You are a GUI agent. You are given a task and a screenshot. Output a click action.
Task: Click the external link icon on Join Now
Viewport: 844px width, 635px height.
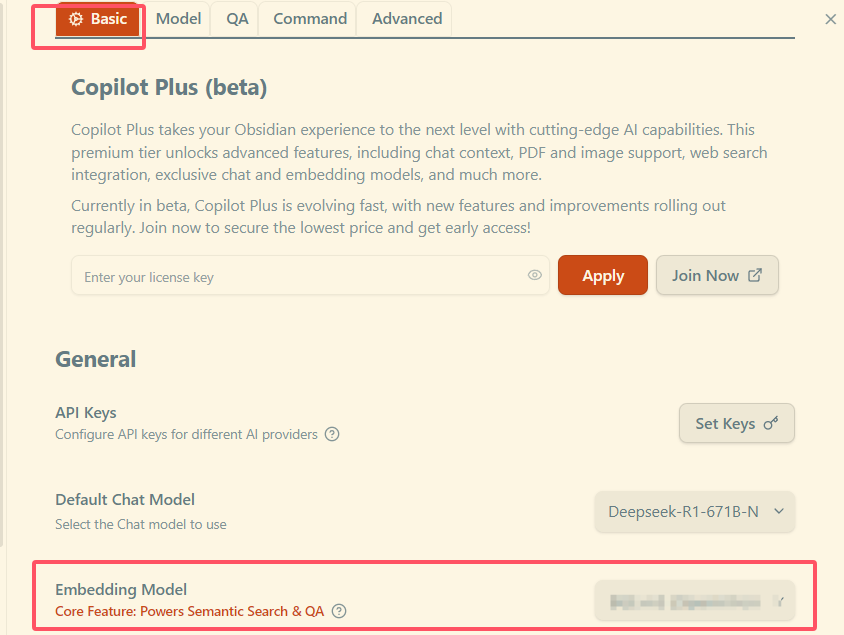coord(755,275)
